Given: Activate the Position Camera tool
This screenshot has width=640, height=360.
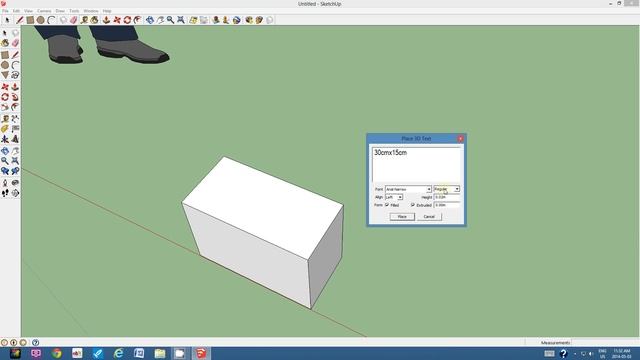Looking at the screenshot, I should tap(5, 182).
